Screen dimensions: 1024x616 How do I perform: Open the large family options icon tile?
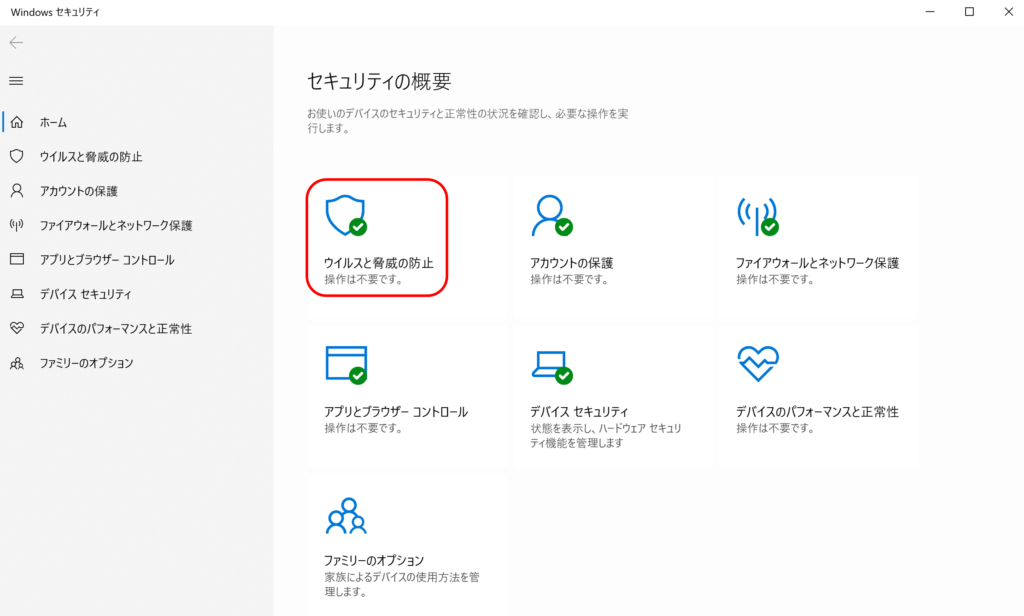click(x=346, y=516)
